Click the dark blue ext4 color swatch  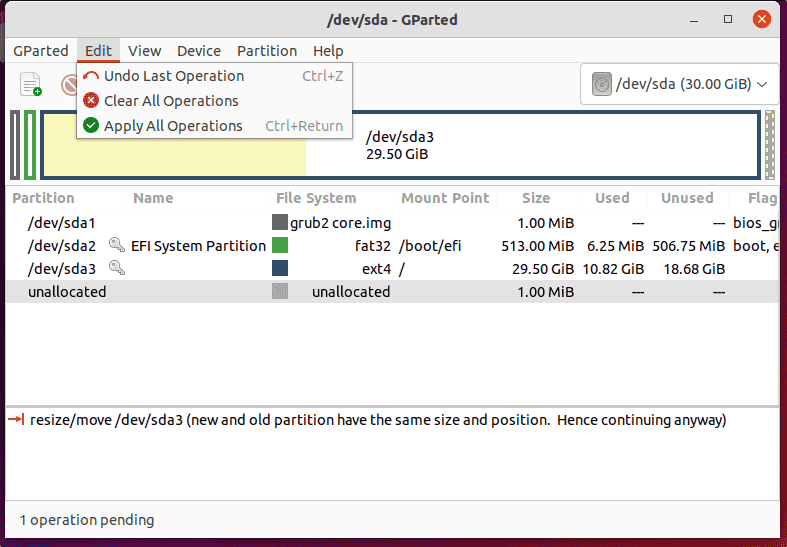280,268
